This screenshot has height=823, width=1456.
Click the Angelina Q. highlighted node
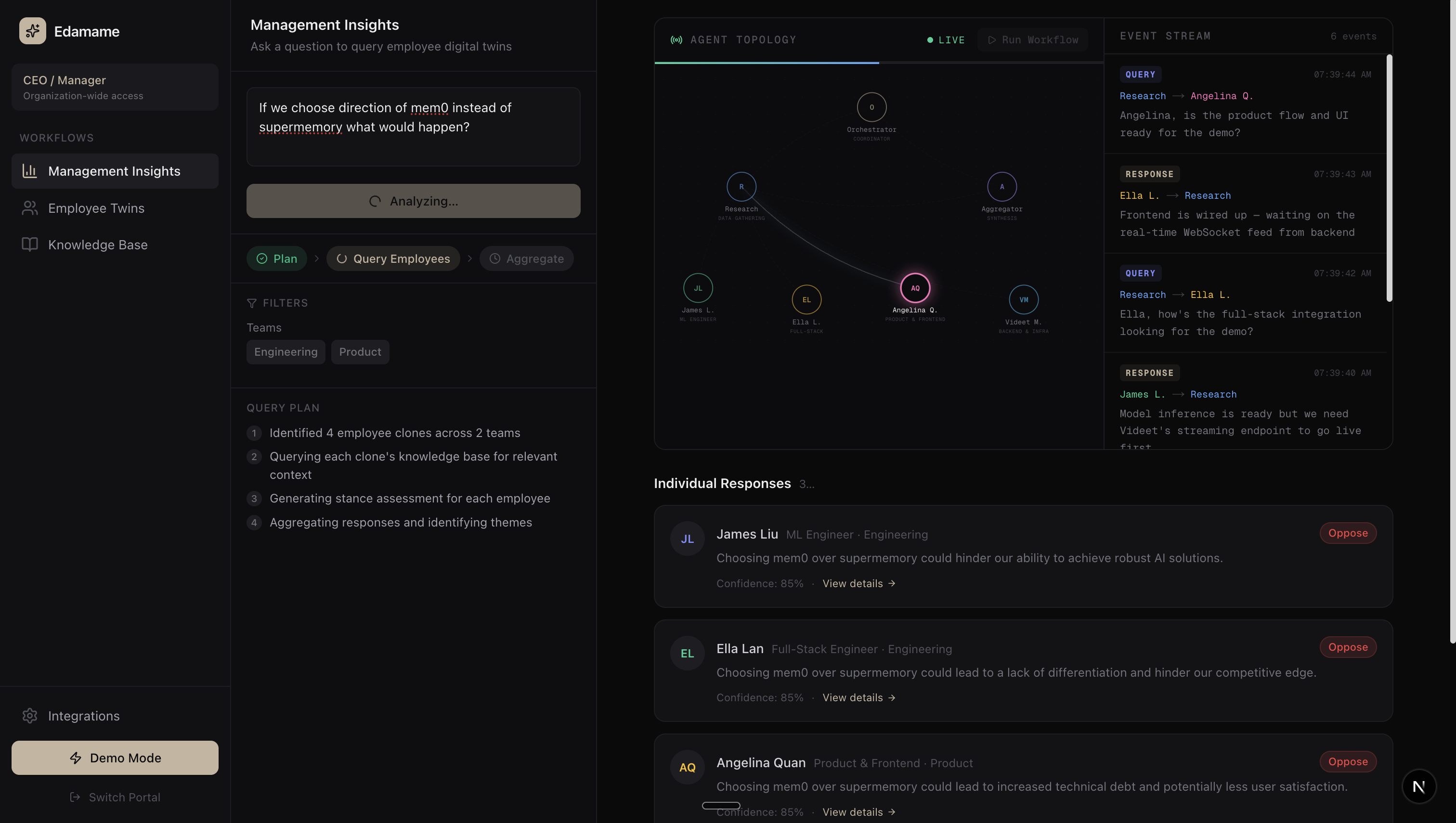click(915, 288)
